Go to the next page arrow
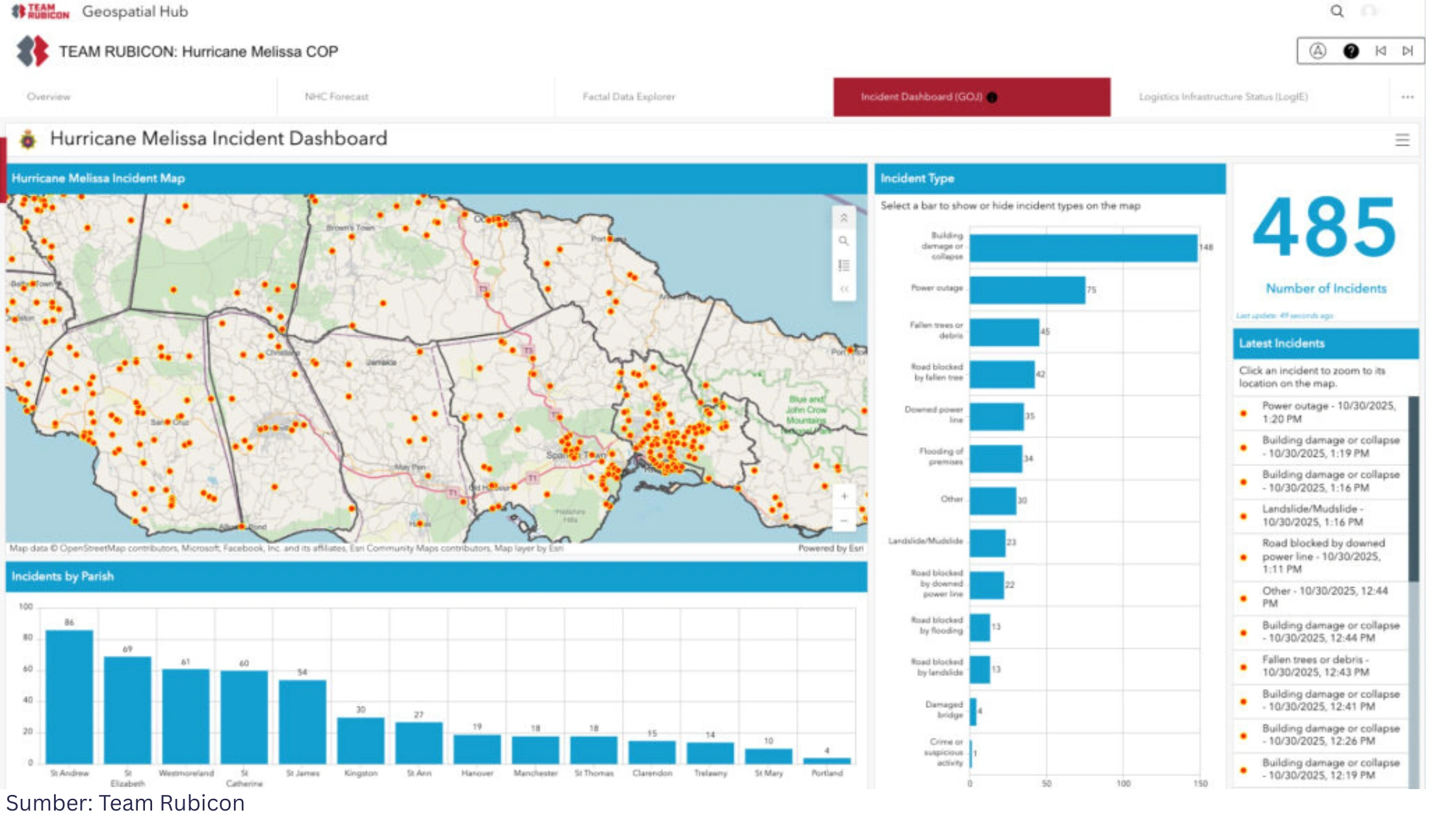Screen dimensions: 1456x819 tap(1407, 51)
